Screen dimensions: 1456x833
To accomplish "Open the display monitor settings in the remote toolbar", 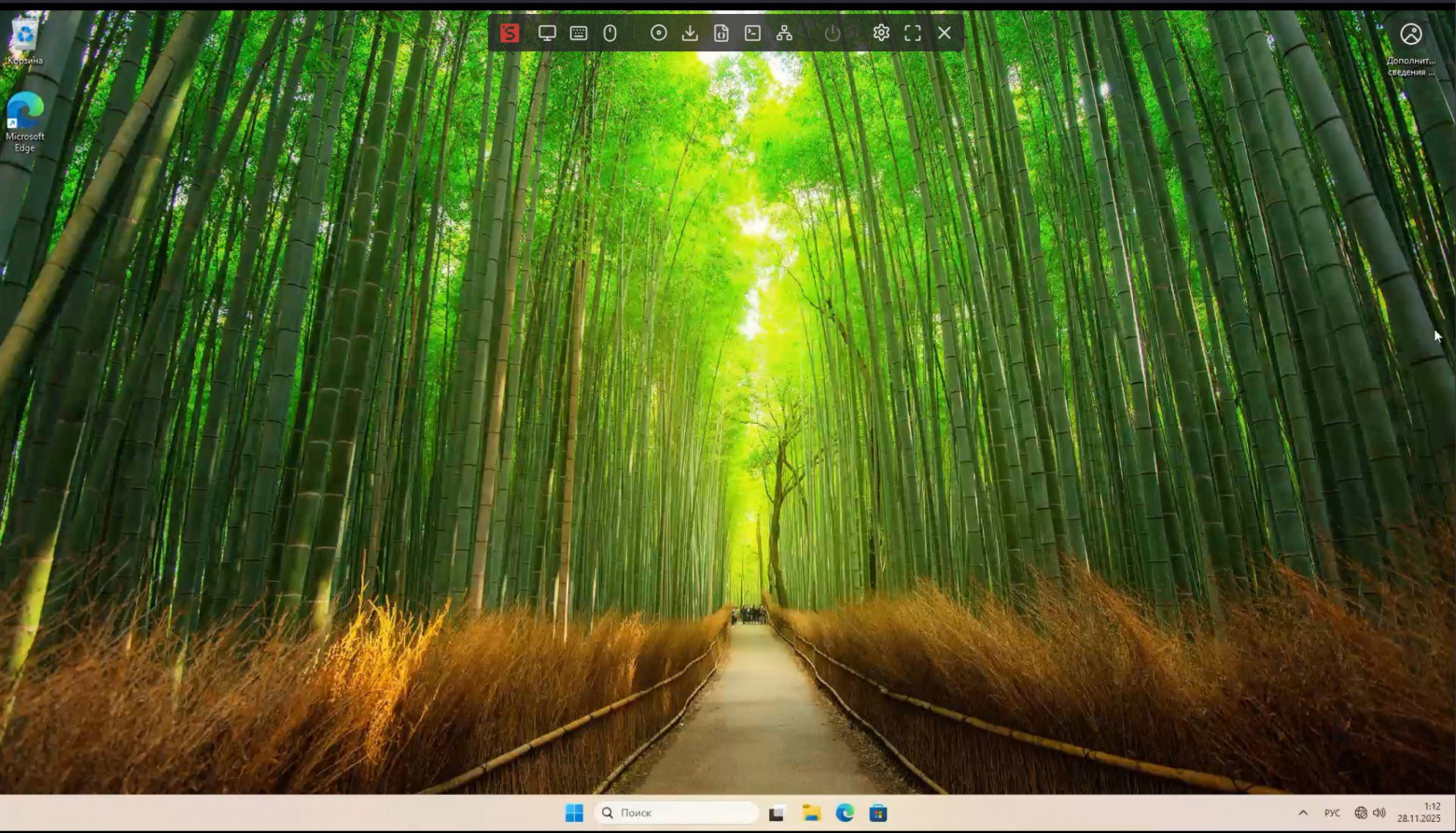I will click(547, 34).
